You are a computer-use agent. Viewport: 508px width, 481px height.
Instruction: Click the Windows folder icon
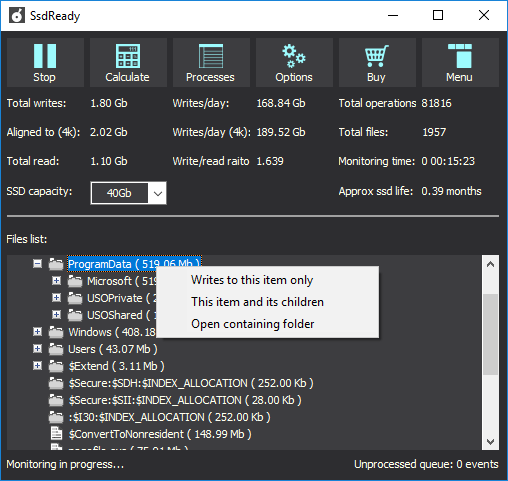tap(56, 332)
